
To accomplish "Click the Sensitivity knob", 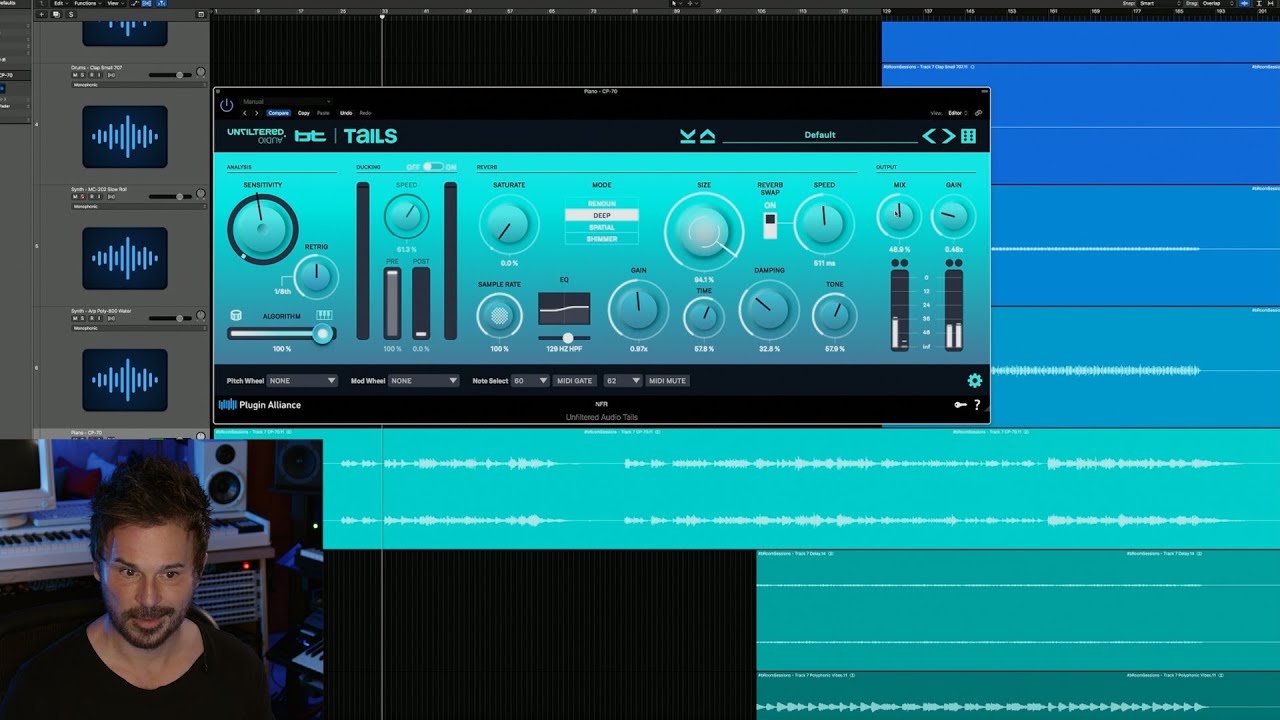I will pyautogui.click(x=262, y=229).
